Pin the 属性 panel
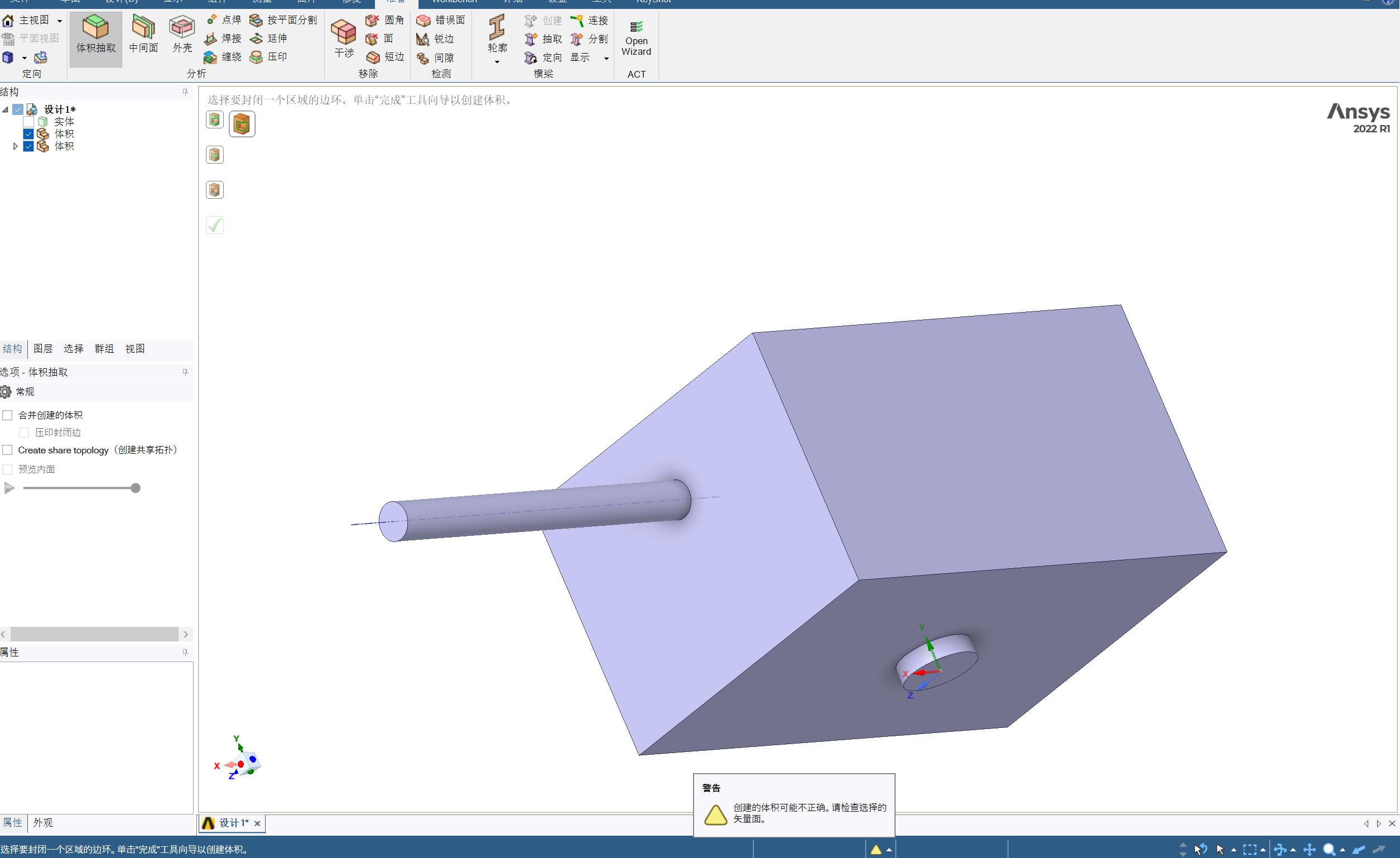This screenshot has width=1400, height=858. point(185,652)
